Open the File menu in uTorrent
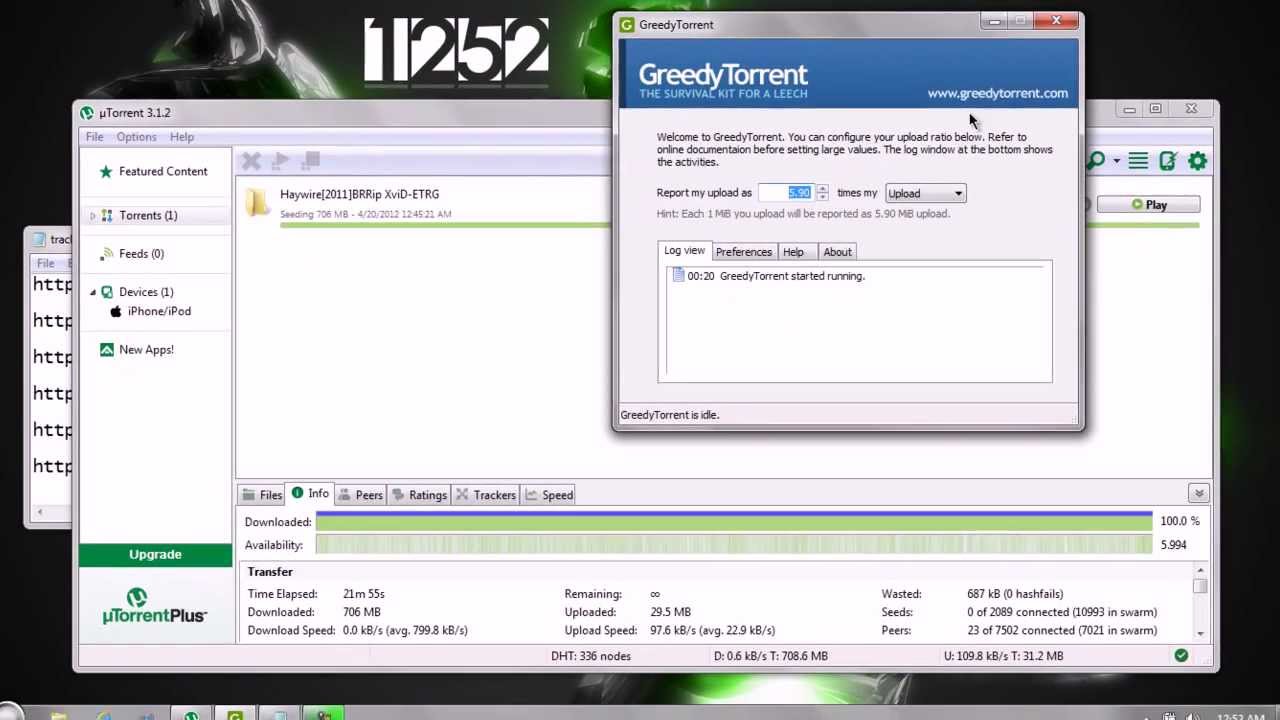 click(94, 137)
